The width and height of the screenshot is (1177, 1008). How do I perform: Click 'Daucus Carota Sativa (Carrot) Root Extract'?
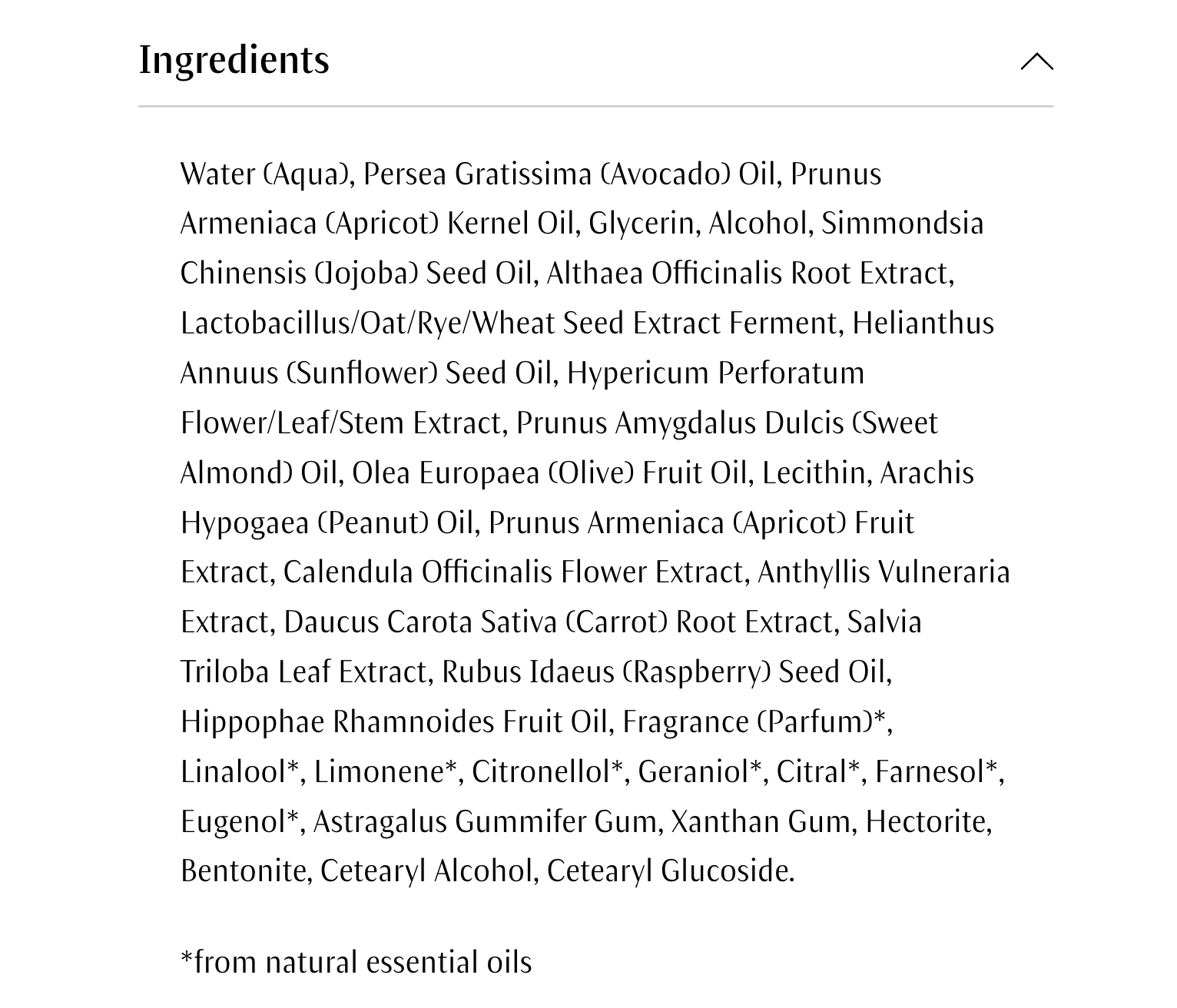558,622
